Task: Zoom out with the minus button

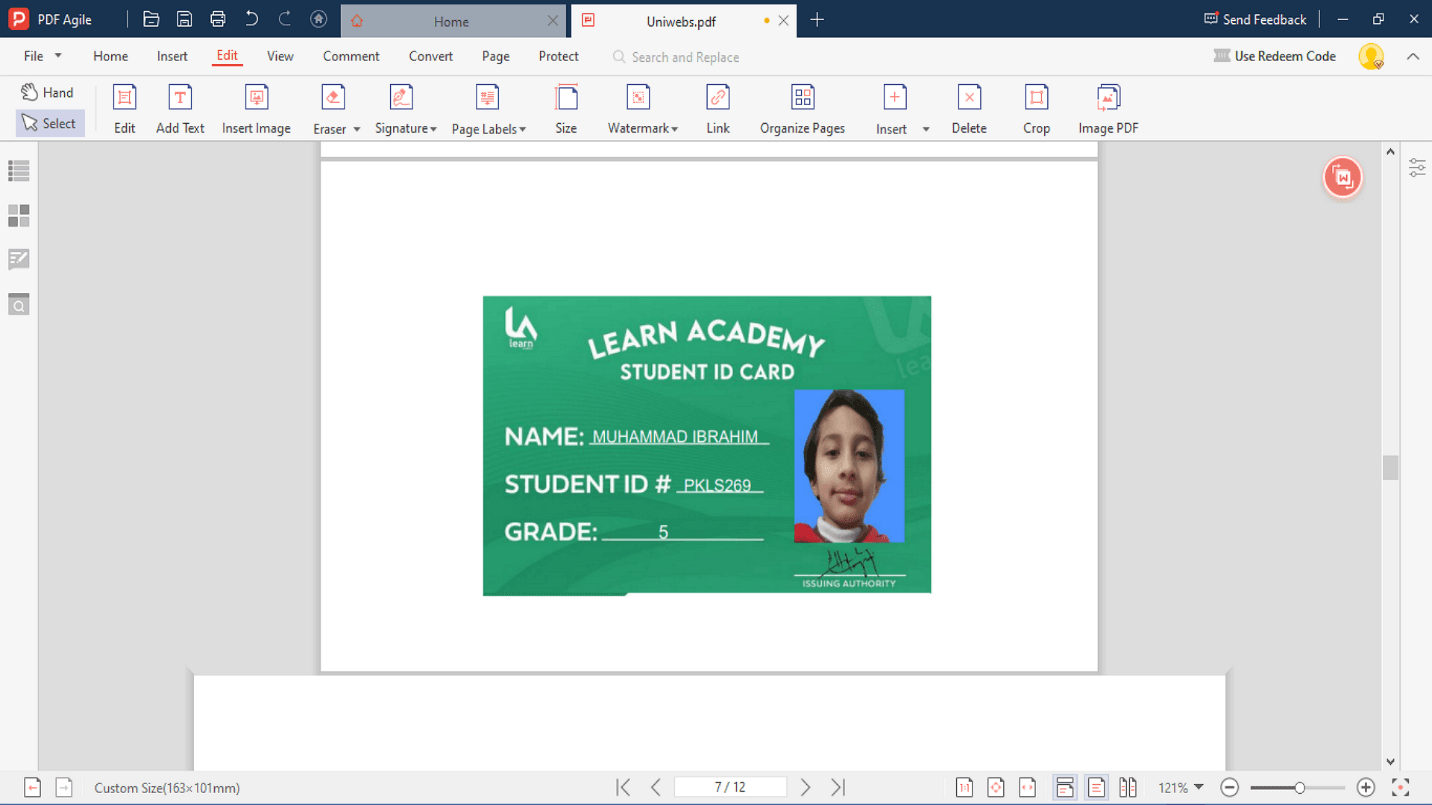Action: (x=1230, y=788)
